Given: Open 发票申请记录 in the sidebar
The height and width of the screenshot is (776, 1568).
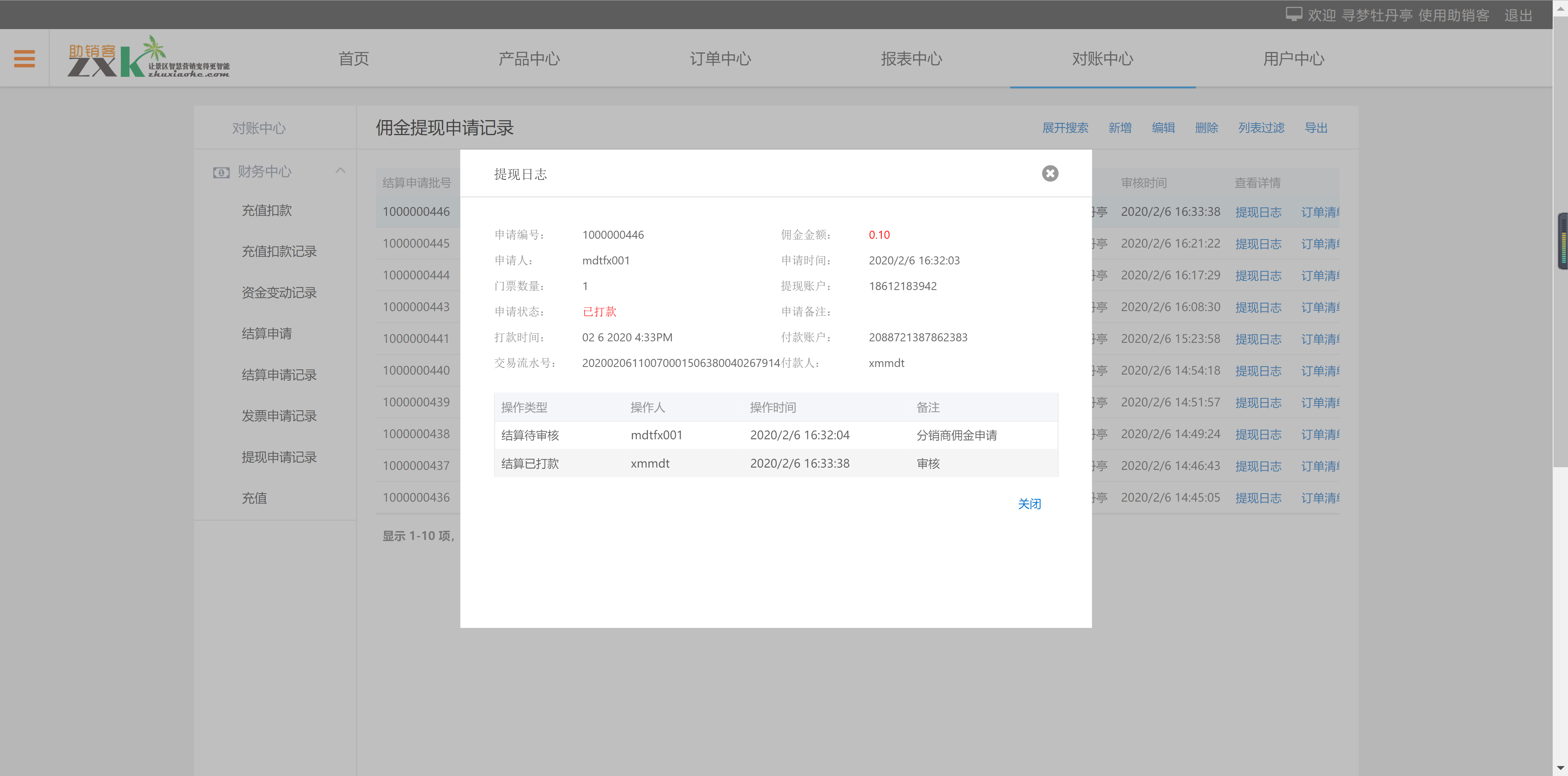Looking at the screenshot, I should [279, 416].
